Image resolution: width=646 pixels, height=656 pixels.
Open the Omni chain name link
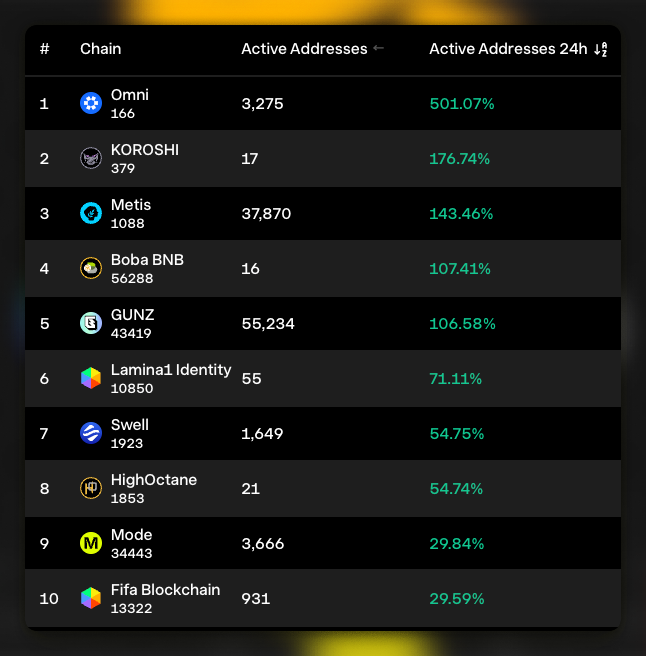point(130,95)
